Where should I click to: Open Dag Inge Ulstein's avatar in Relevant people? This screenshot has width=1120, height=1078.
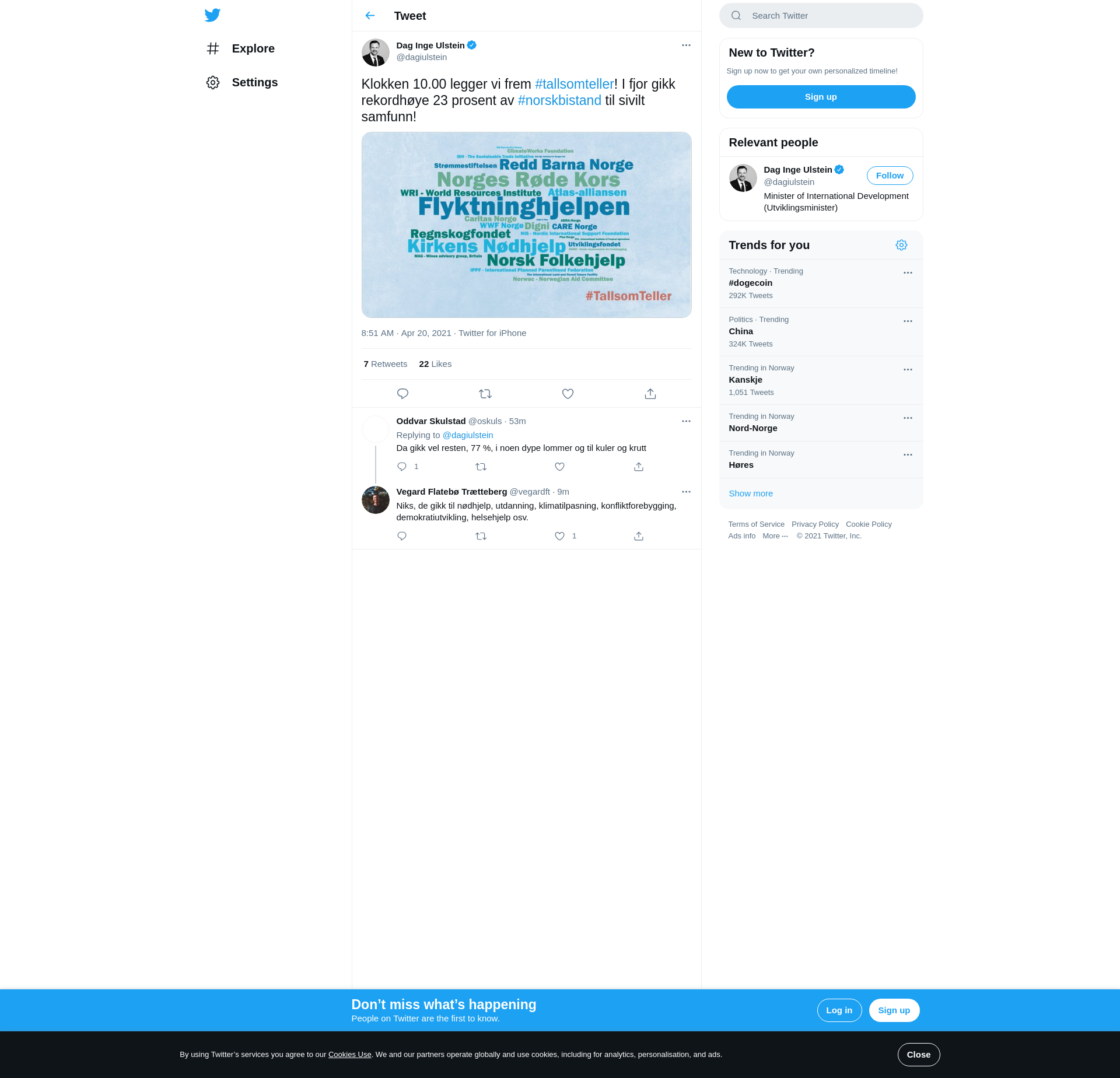coord(743,178)
